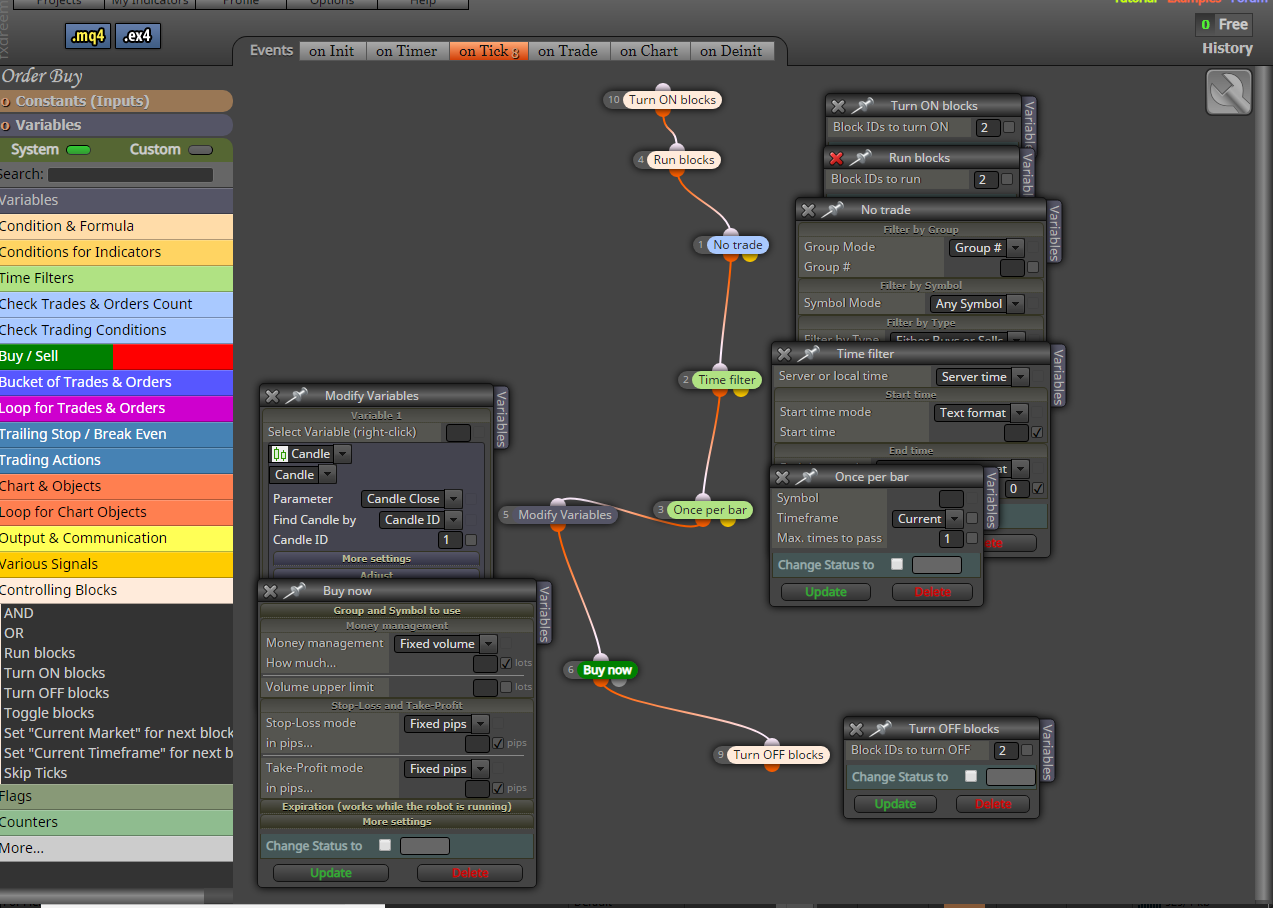Toggle the Start time checkbox in Time filter
Screen dimensions: 1273x908
(x=1038, y=432)
